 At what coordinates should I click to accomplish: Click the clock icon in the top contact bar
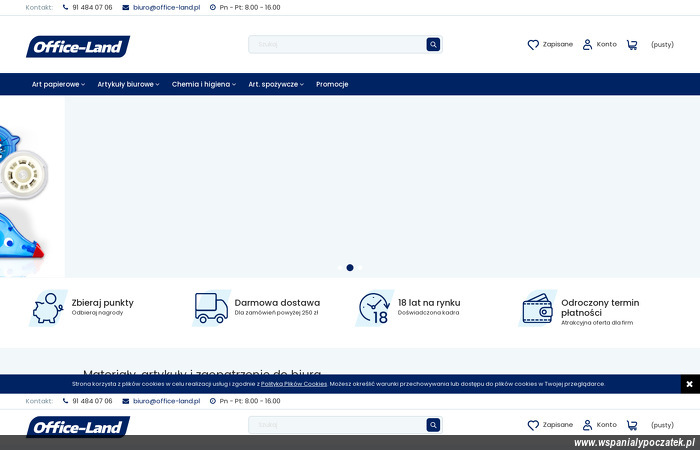212,8
